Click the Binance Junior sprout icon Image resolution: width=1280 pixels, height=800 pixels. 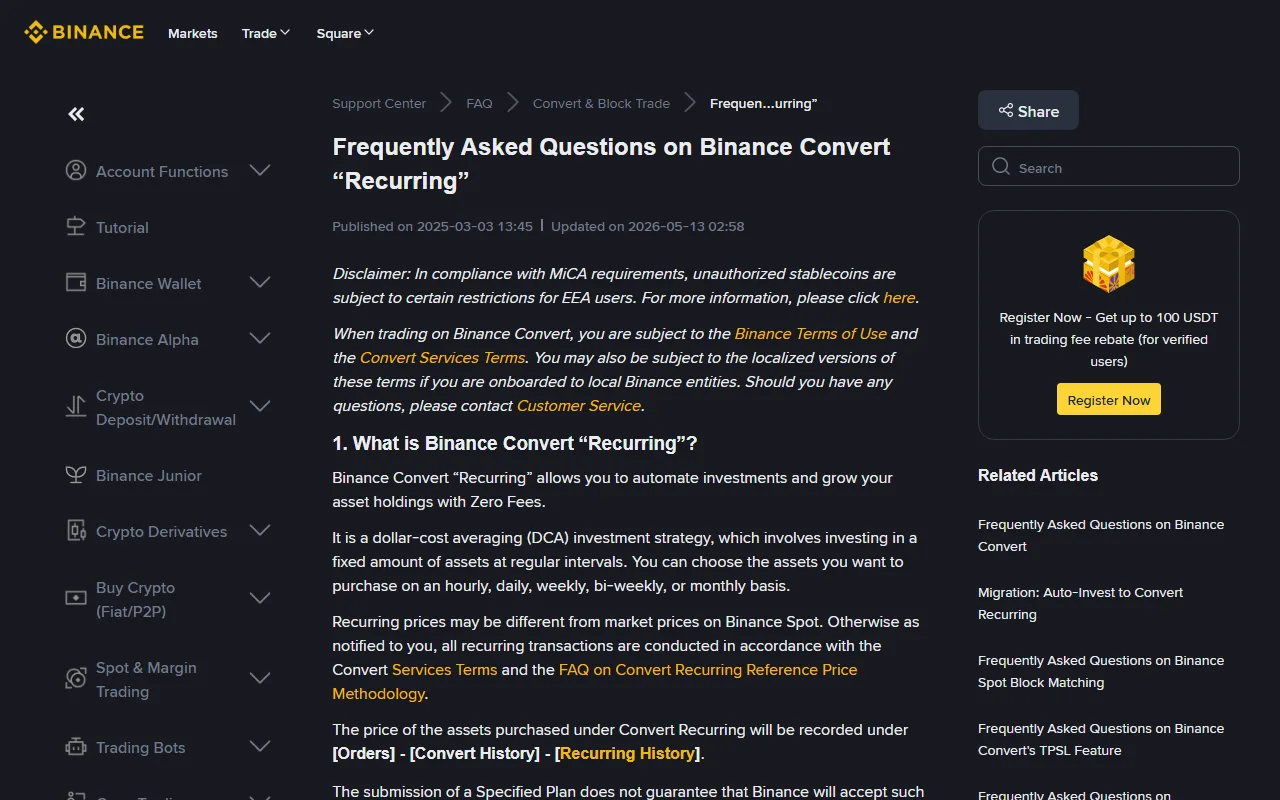coord(76,474)
